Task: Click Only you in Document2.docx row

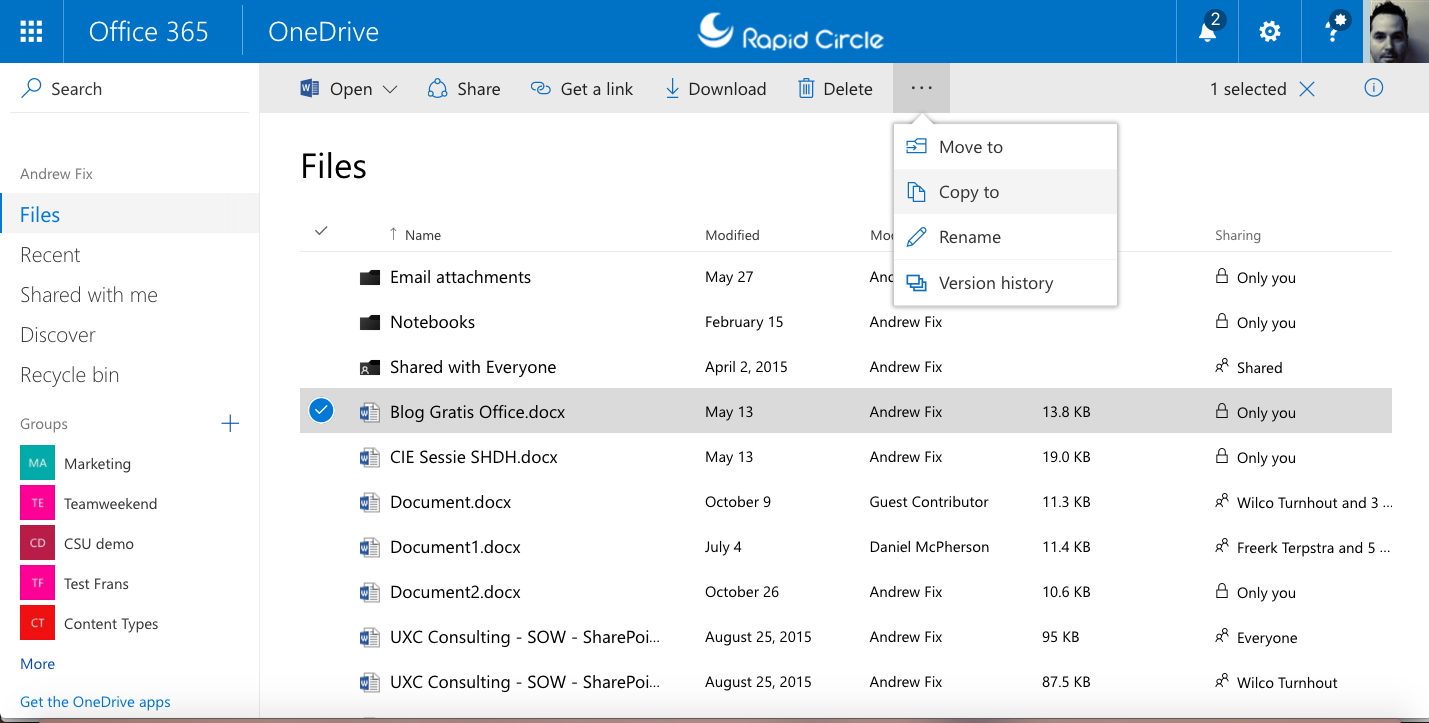Action: tap(1266, 593)
